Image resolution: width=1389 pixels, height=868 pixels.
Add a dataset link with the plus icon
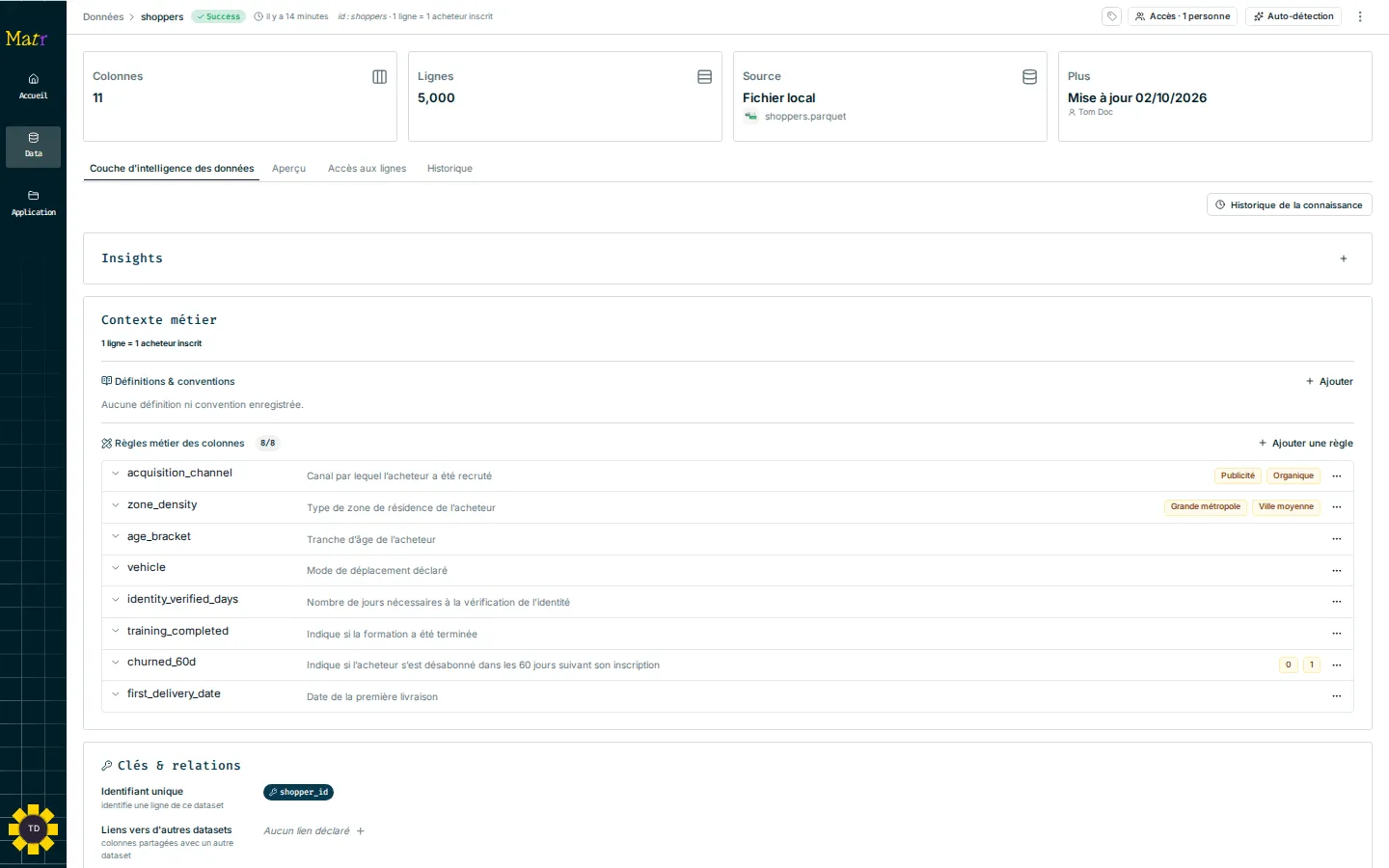coord(361,831)
